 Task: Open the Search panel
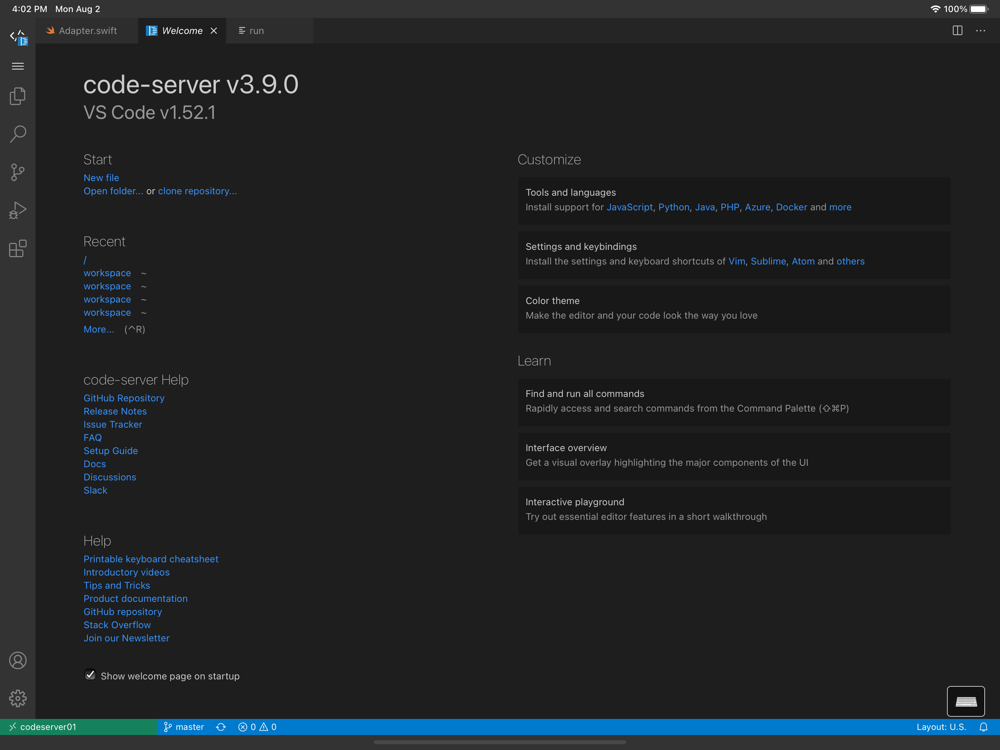click(18, 134)
